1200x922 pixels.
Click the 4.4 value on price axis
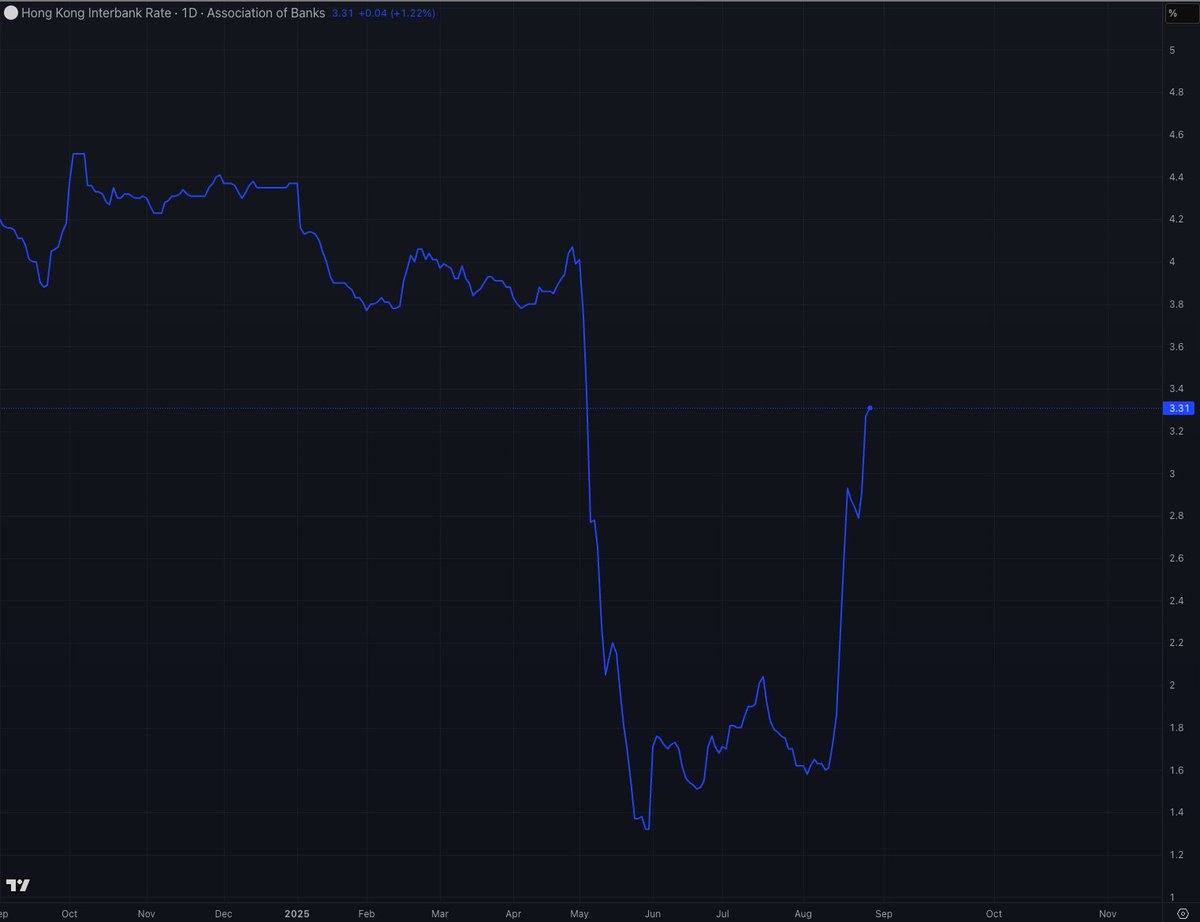click(x=1177, y=177)
